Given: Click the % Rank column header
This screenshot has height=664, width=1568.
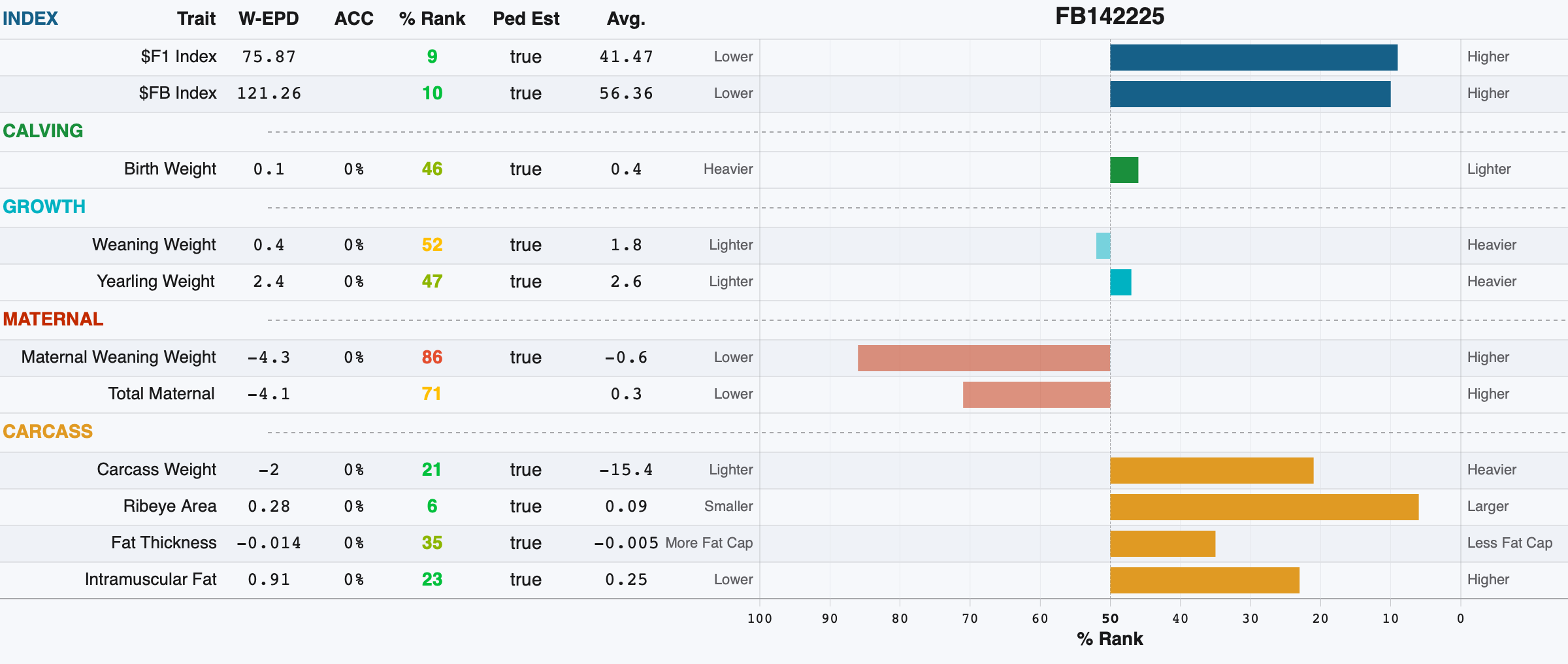Looking at the screenshot, I should tap(432, 18).
